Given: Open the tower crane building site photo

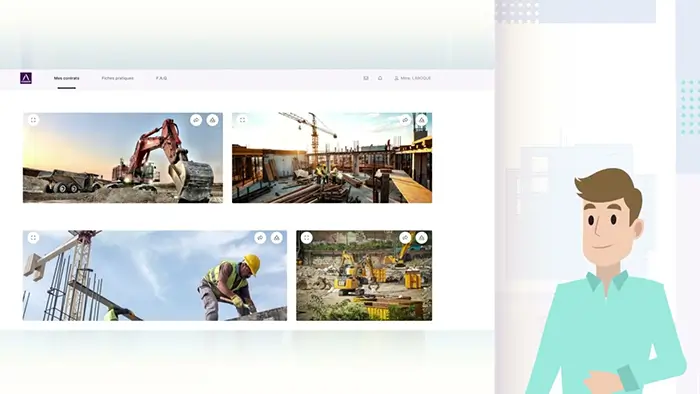Looking at the screenshot, I should tap(332, 158).
